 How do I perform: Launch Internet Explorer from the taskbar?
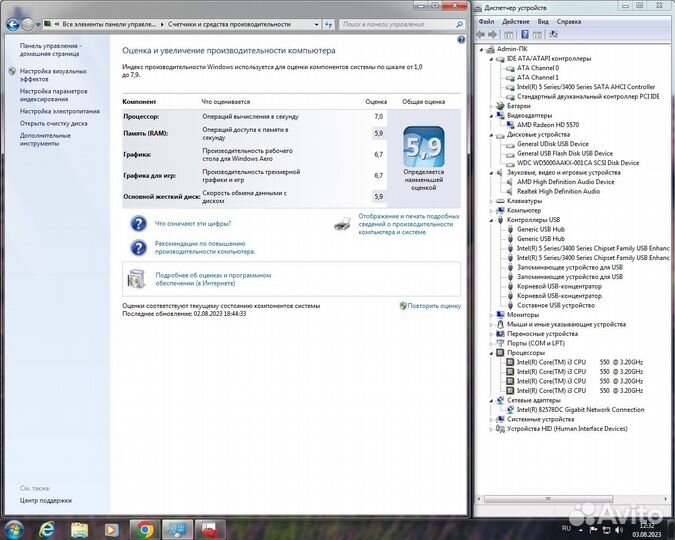coord(47,529)
